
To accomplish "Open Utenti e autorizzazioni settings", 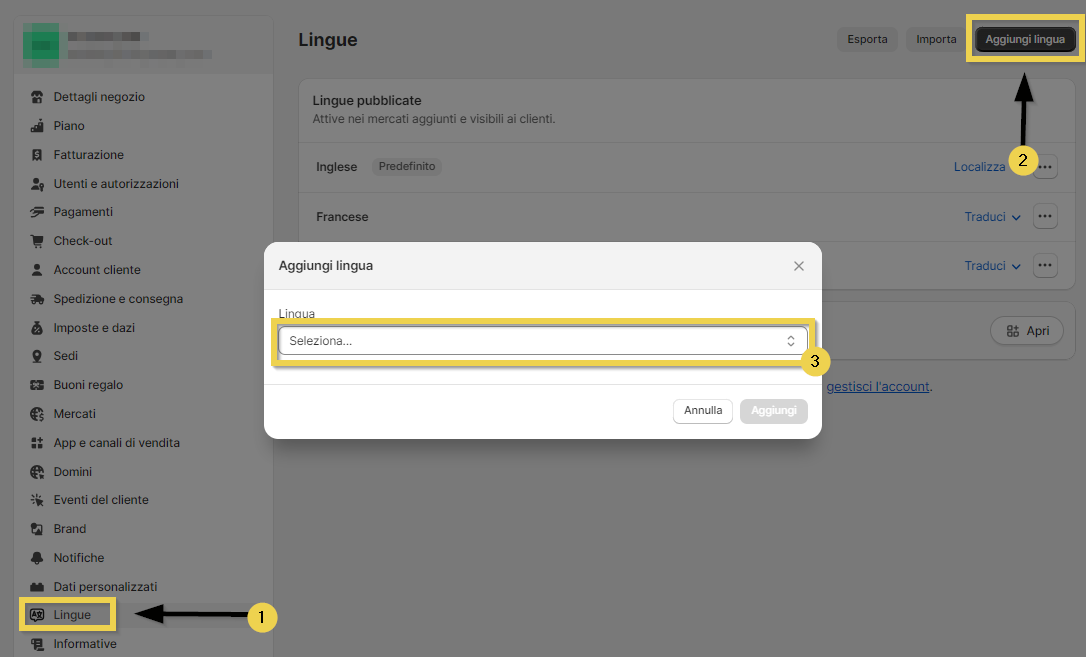I will tap(116, 184).
